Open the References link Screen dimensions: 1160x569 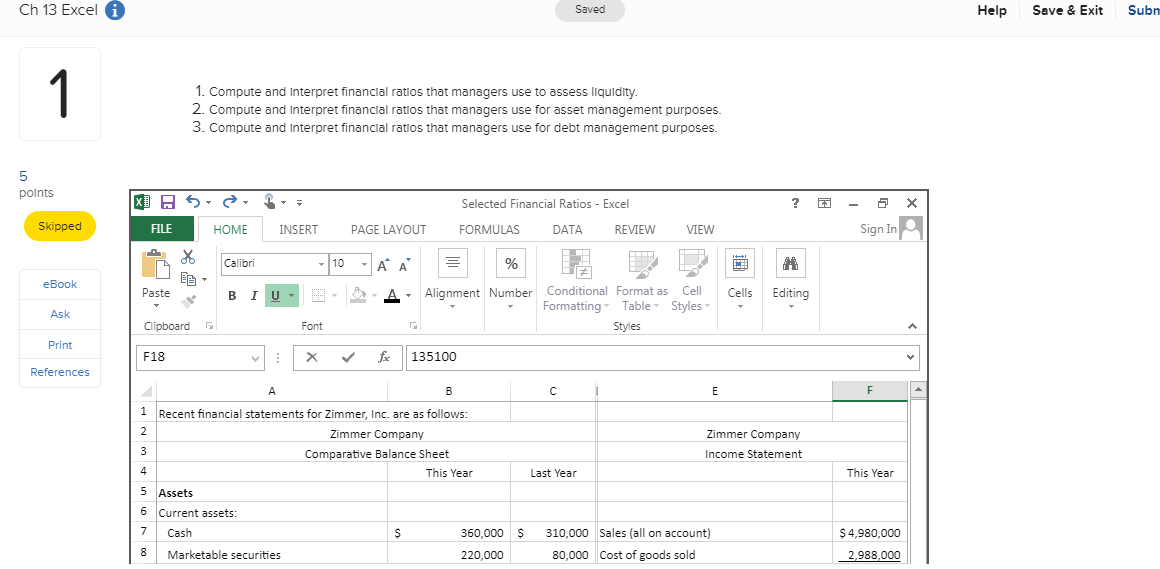60,372
